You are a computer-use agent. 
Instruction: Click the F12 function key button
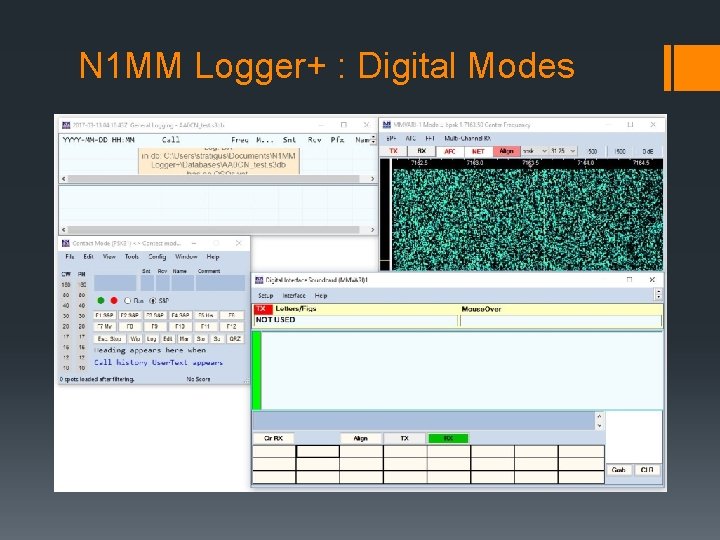pyautogui.click(x=231, y=327)
